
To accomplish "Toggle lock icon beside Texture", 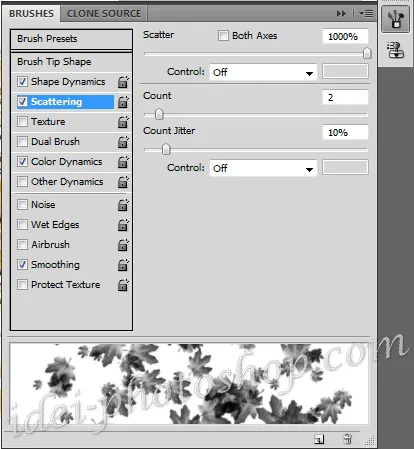I will point(123,122).
